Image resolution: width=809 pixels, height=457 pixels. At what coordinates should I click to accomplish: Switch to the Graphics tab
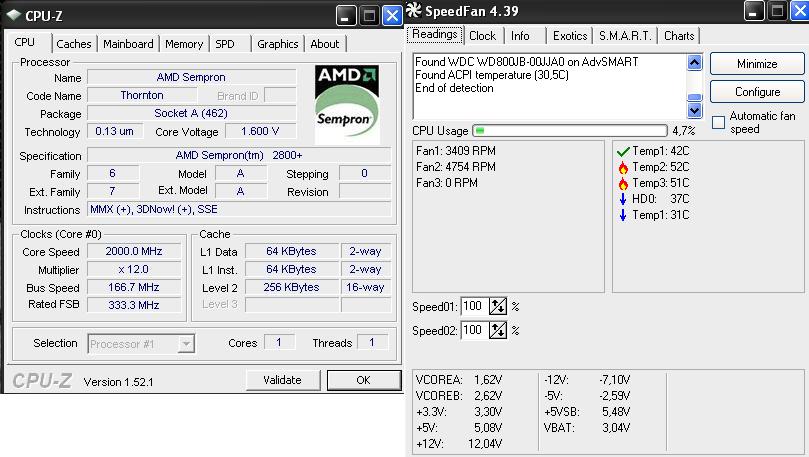coord(278,44)
